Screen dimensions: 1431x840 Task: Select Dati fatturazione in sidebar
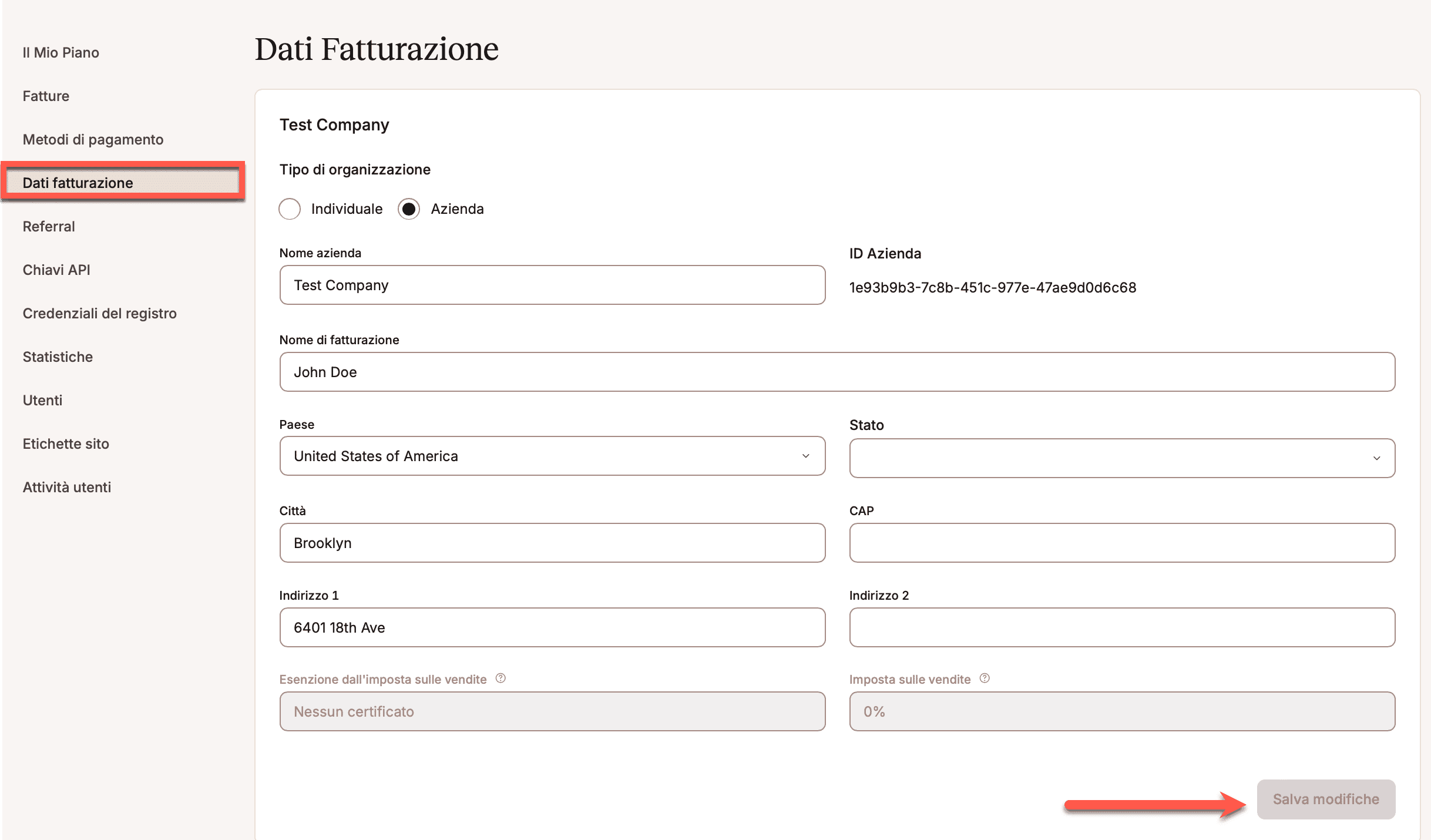pyautogui.click(x=78, y=183)
